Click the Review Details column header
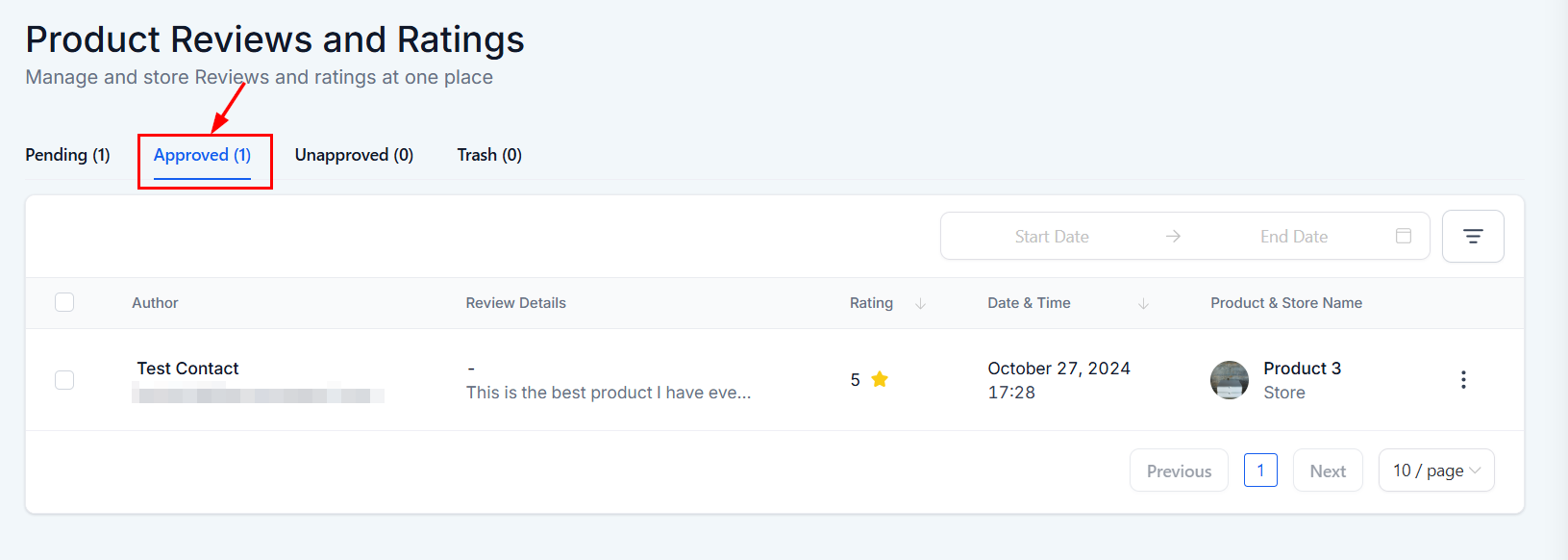Screen dimensions: 1568x560 coord(515,303)
